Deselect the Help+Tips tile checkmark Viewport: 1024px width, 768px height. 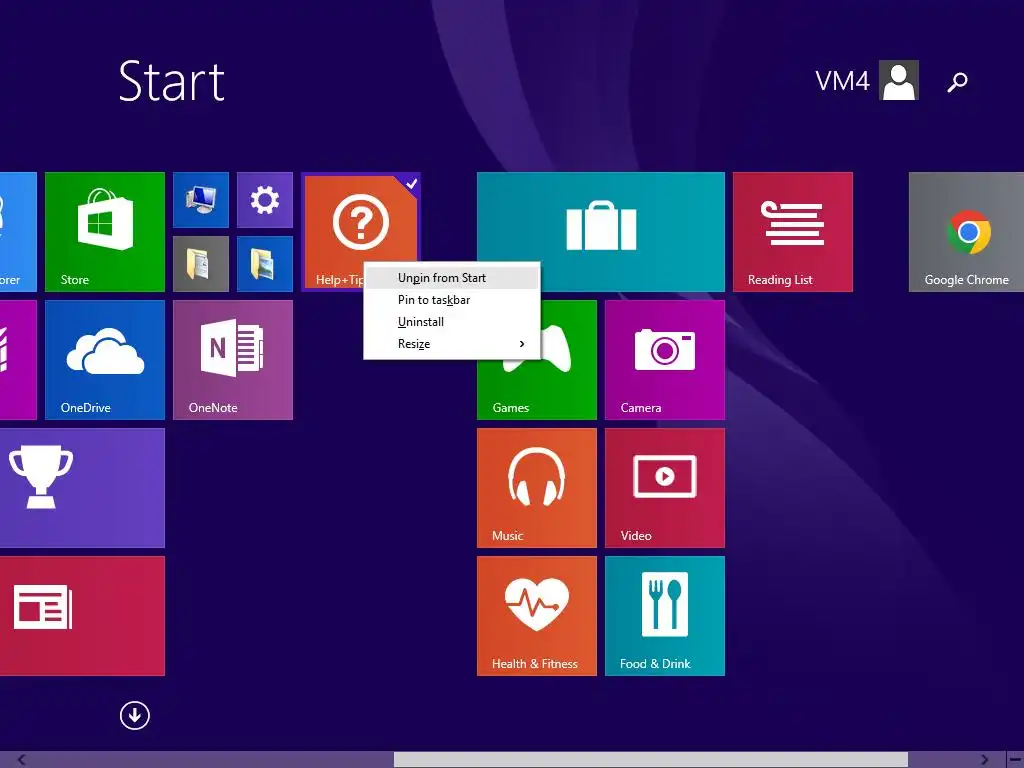(411, 184)
